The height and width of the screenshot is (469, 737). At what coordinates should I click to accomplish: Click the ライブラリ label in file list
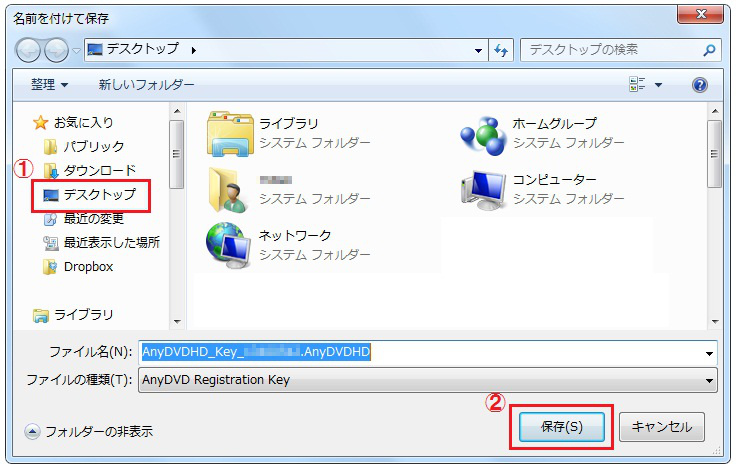click(289, 124)
